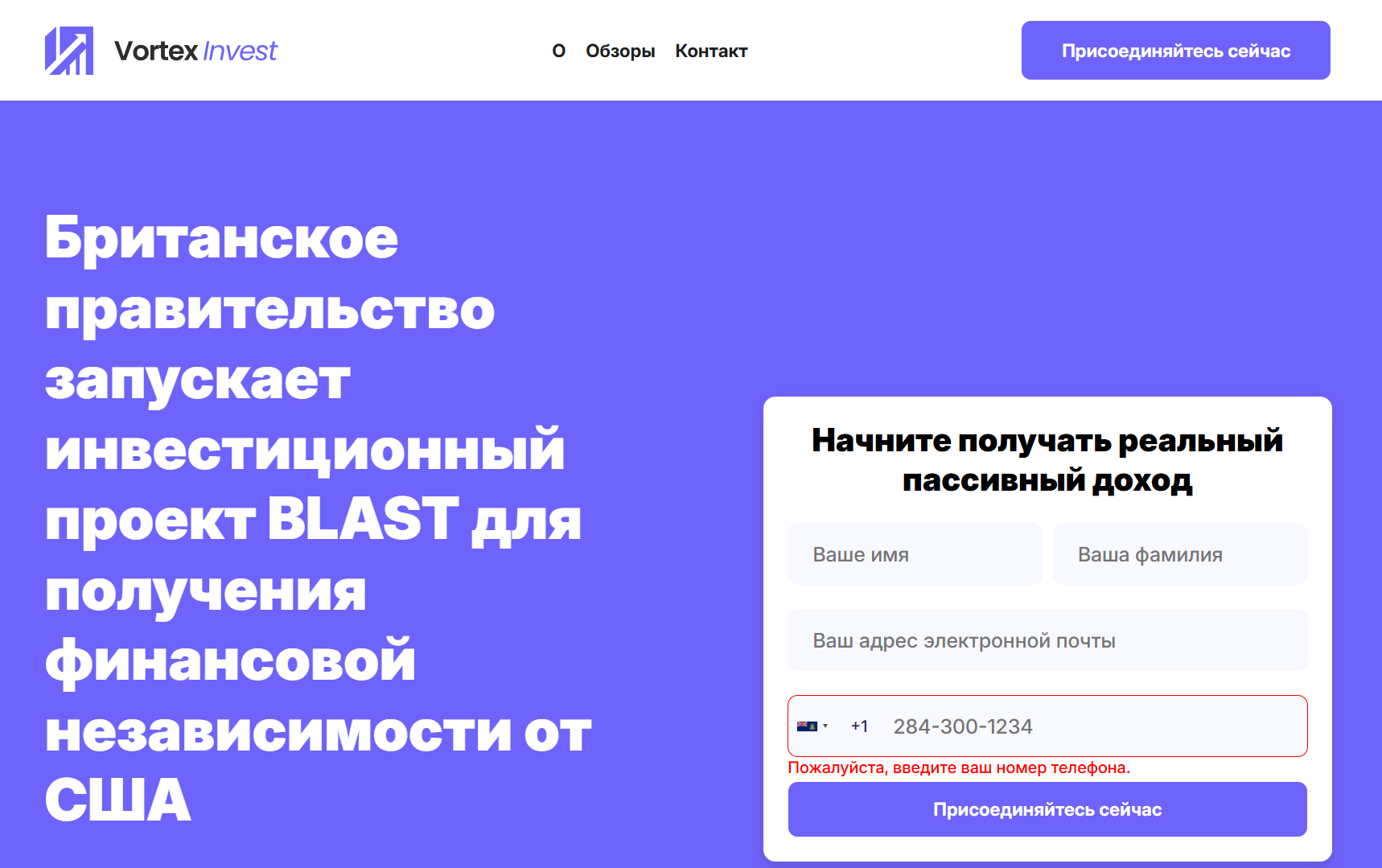Open the 'О' navigation menu item
The width and height of the screenshot is (1382, 868).
click(558, 51)
